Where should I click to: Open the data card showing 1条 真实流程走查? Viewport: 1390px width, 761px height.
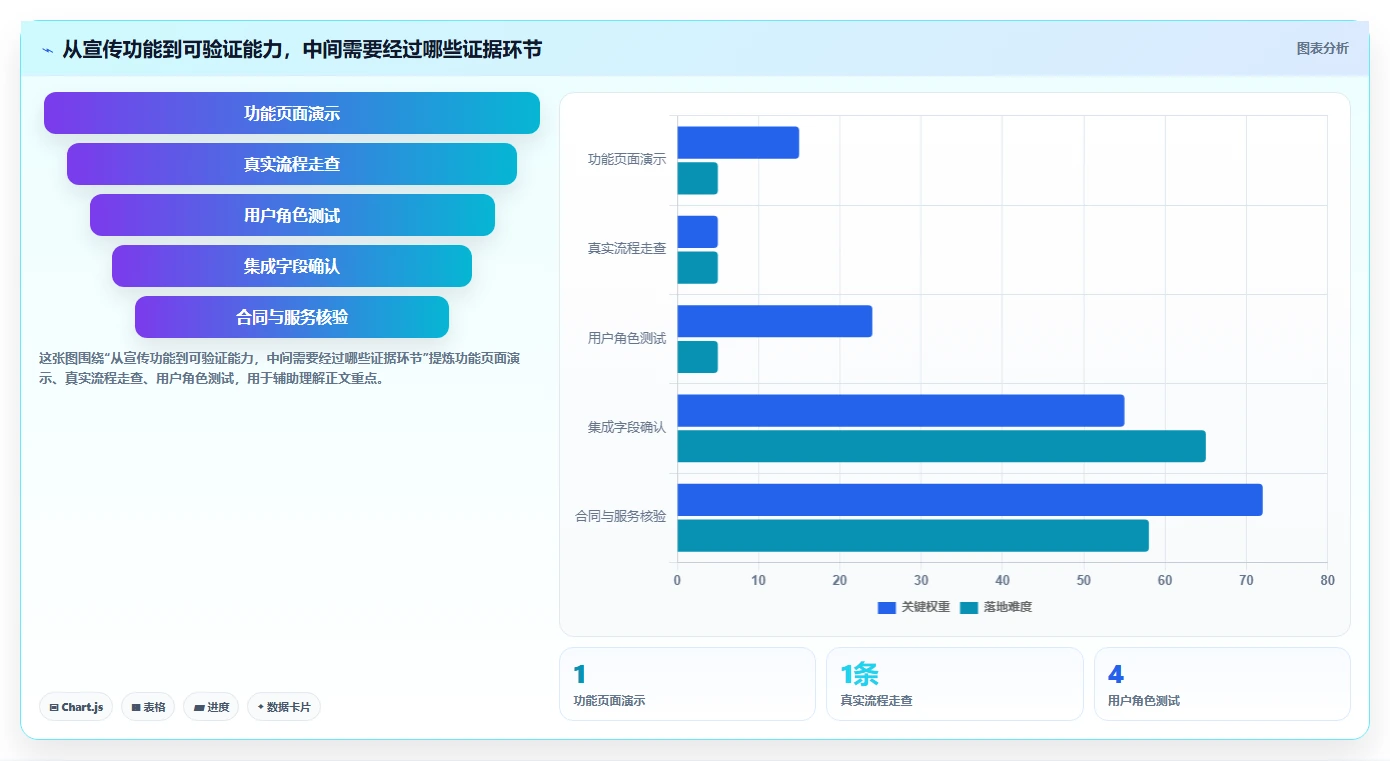click(x=955, y=684)
